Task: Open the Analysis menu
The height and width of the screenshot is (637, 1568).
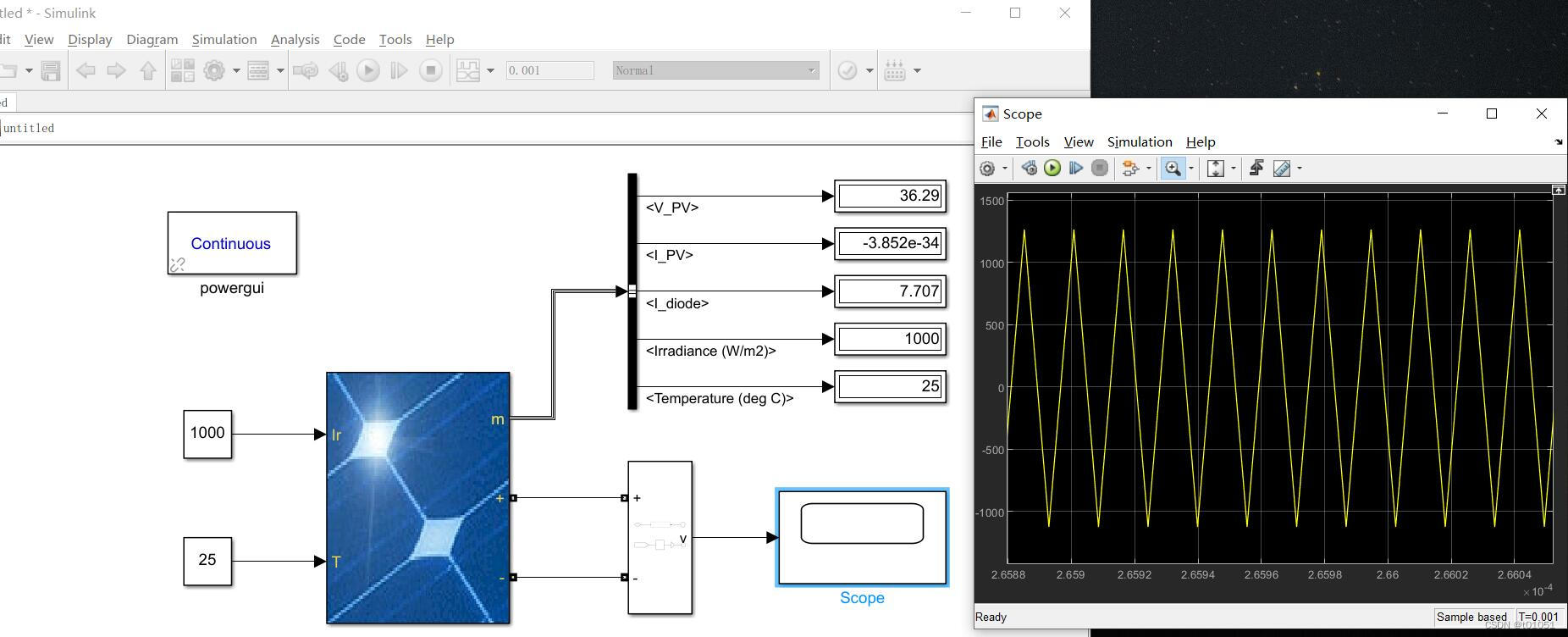Action: (x=295, y=39)
